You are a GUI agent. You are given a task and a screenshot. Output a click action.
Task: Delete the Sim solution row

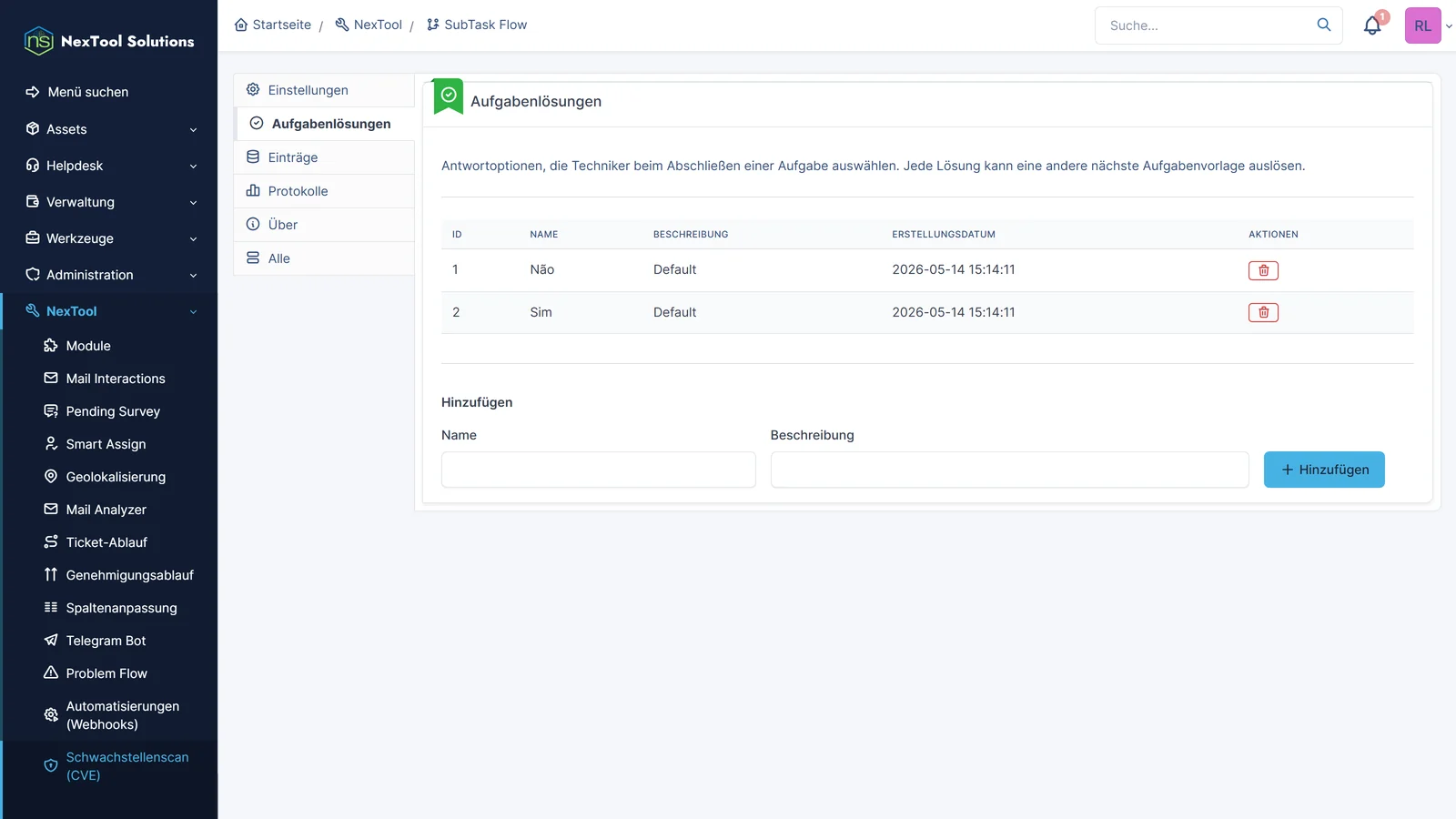[x=1263, y=312]
